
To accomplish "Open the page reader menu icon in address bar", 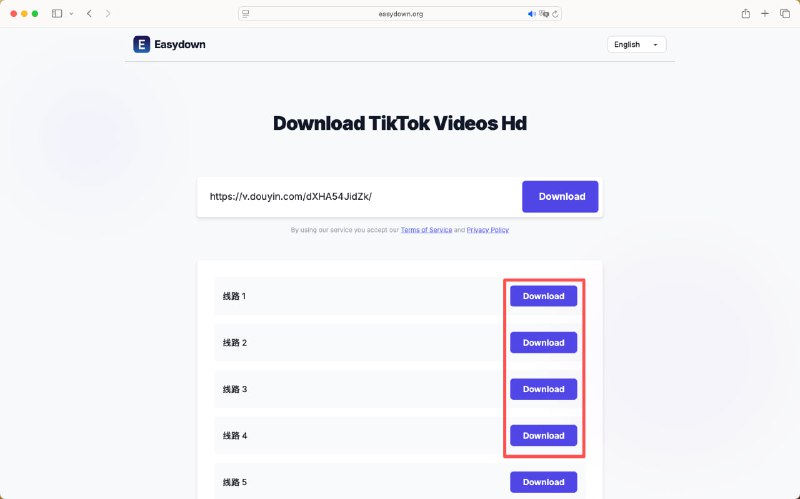I will [x=245, y=14].
